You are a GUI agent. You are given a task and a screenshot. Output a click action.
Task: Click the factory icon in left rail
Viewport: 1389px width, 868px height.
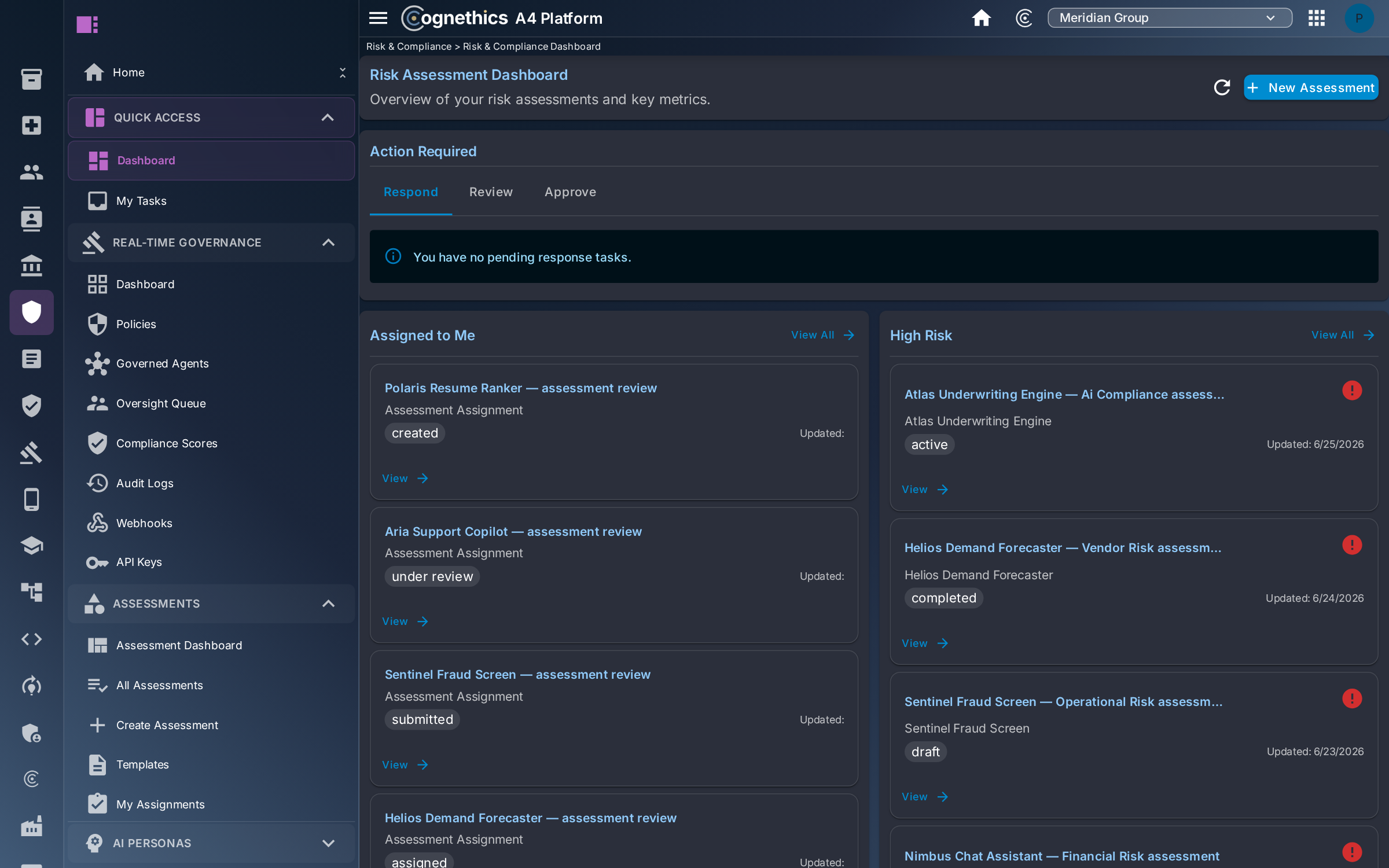point(31,826)
